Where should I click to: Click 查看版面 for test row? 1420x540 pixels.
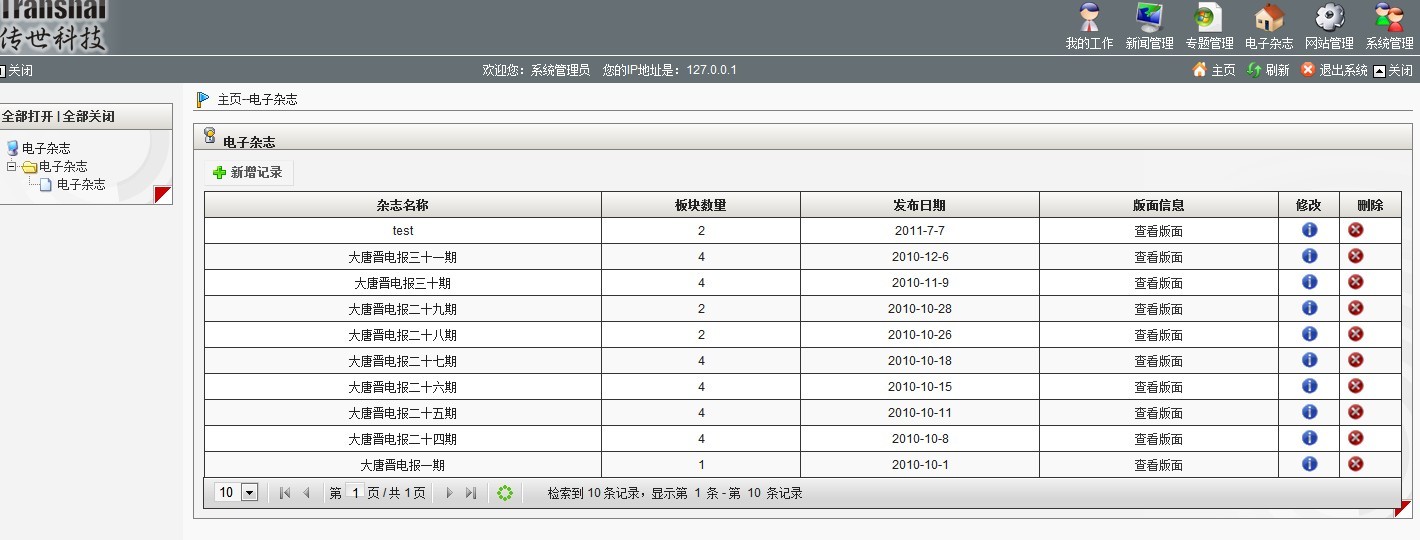click(x=1159, y=231)
